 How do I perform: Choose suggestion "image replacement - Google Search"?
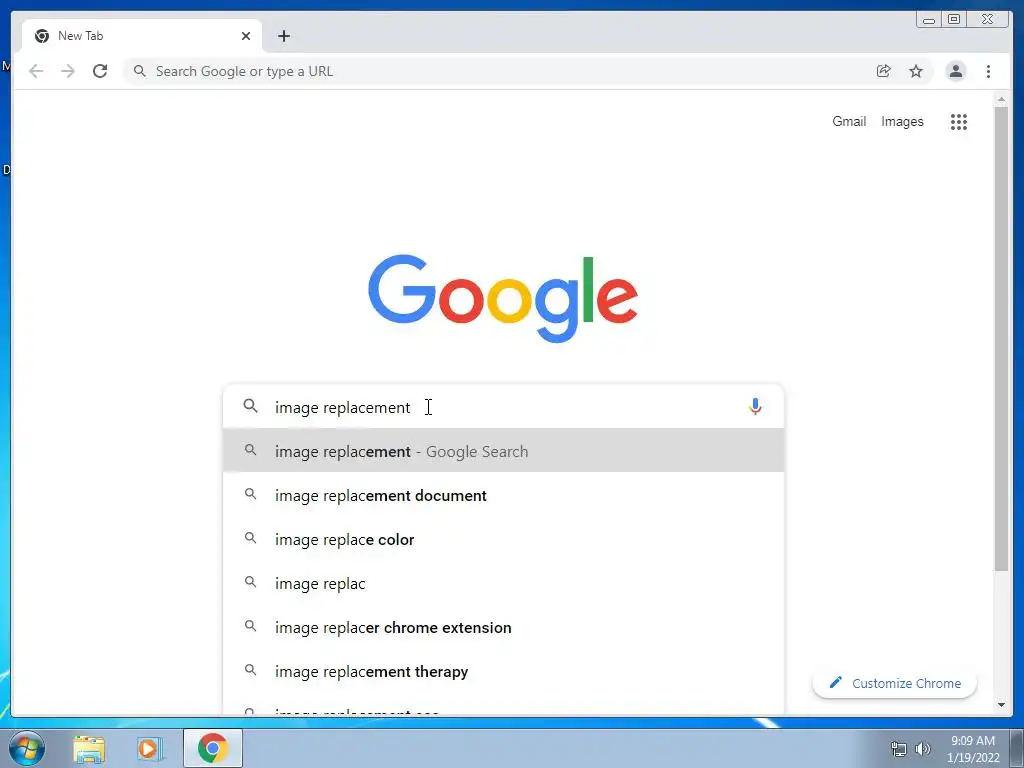pos(503,451)
